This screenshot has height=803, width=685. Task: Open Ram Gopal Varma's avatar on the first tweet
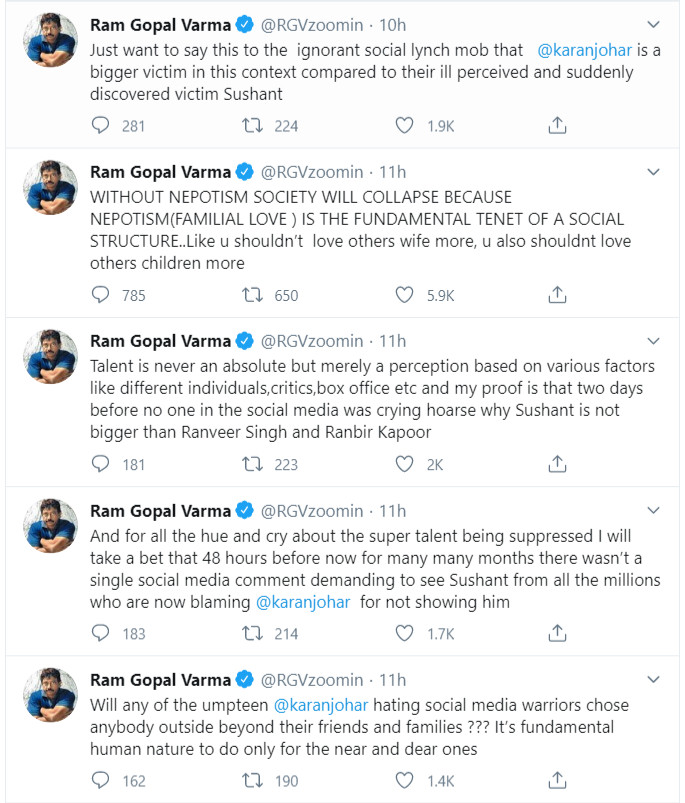tap(51, 40)
